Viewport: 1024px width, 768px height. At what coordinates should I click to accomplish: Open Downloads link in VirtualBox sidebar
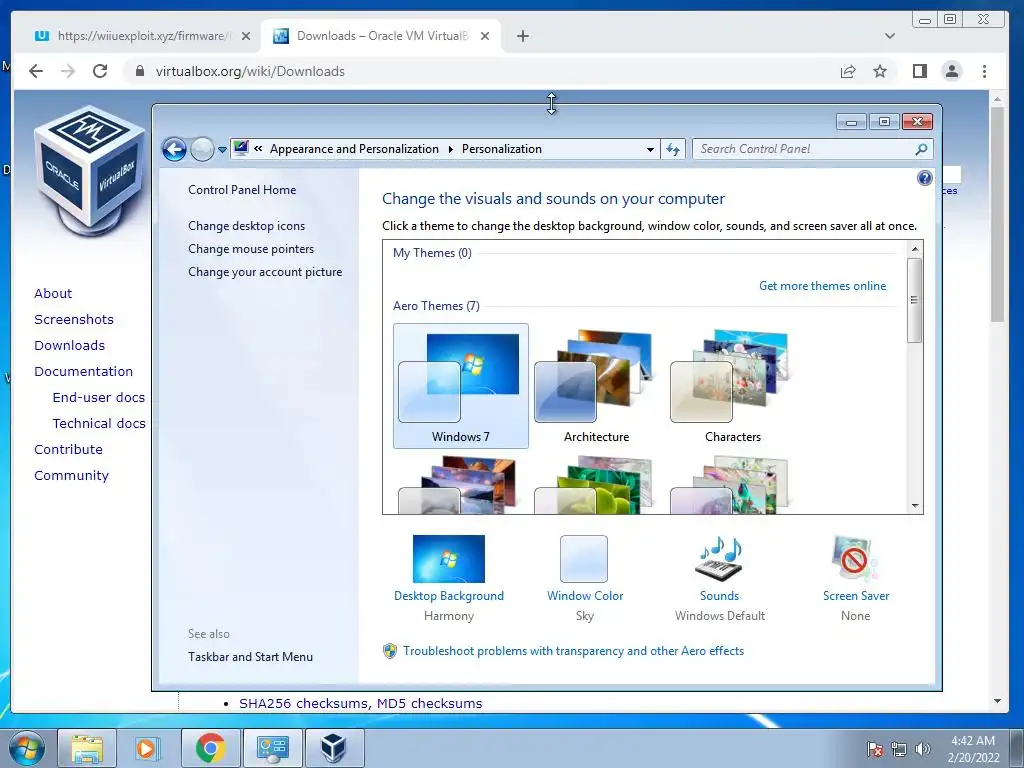(x=69, y=345)
